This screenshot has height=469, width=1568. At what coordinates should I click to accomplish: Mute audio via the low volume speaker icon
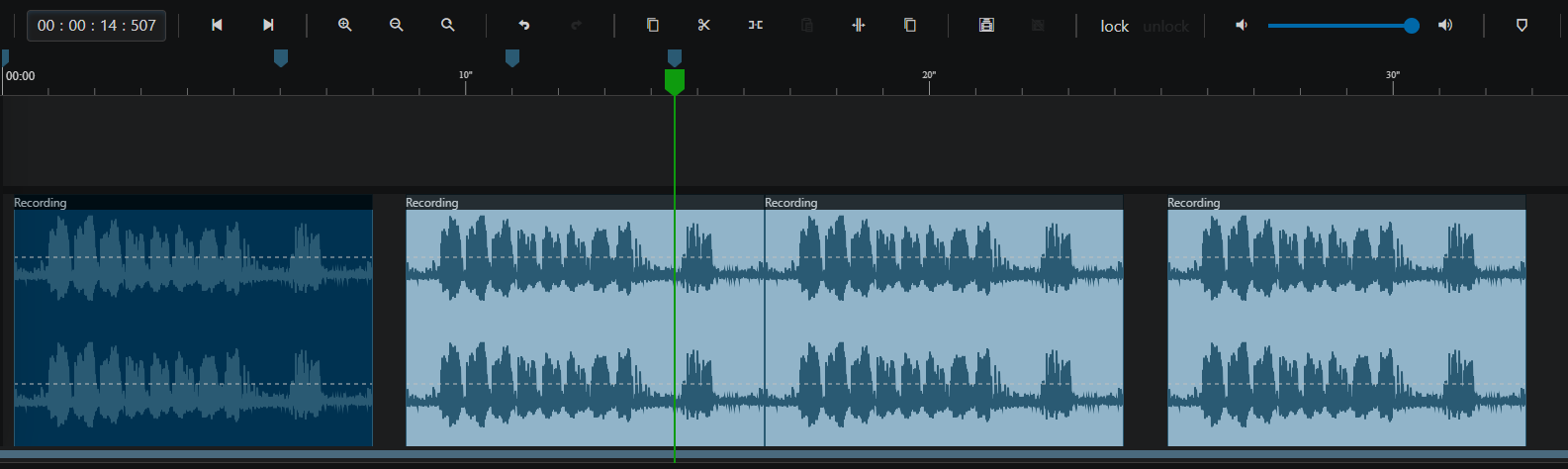click(1242, 25)
